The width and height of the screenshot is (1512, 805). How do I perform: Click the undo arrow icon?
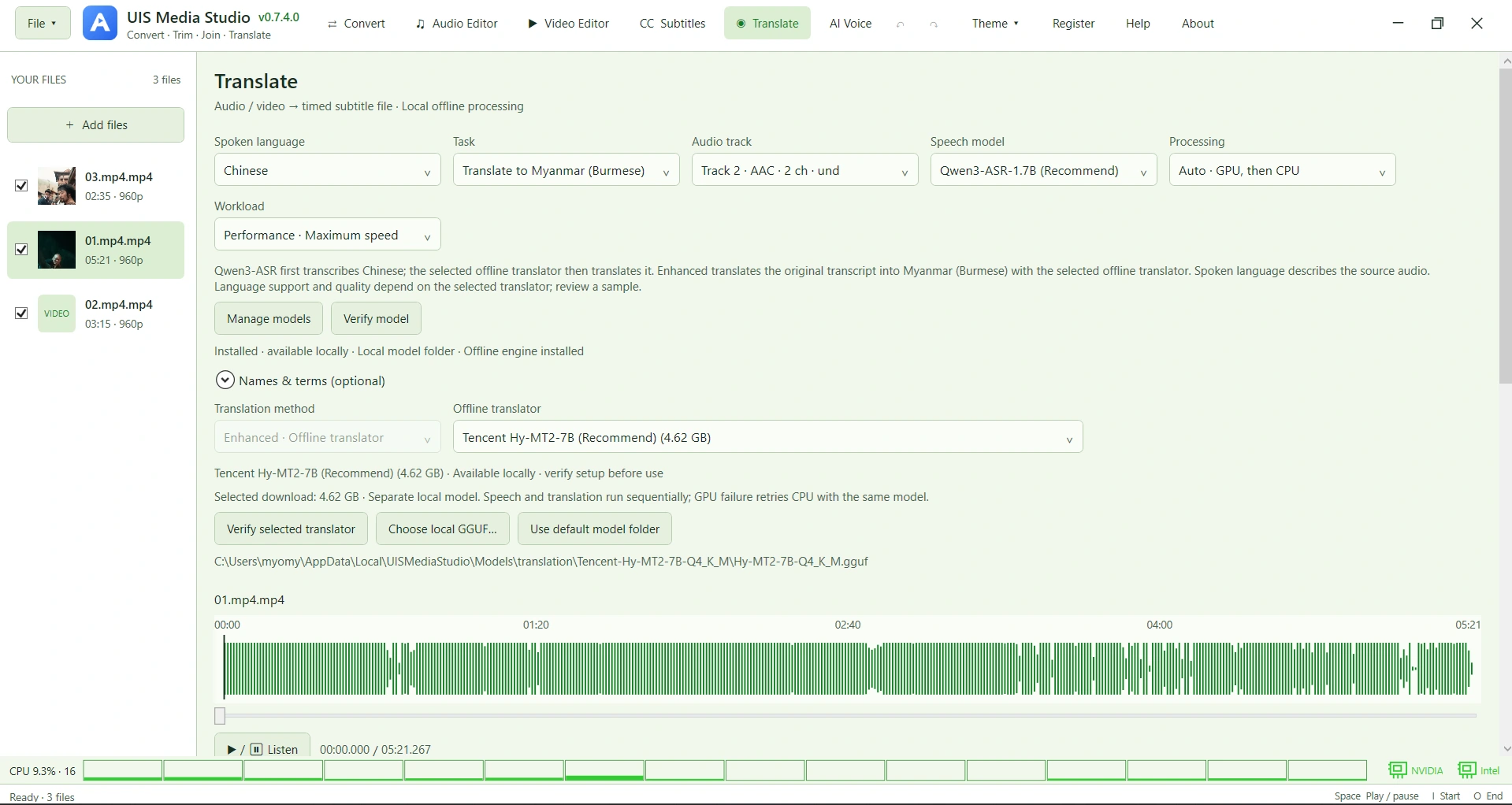coord(900,24)
